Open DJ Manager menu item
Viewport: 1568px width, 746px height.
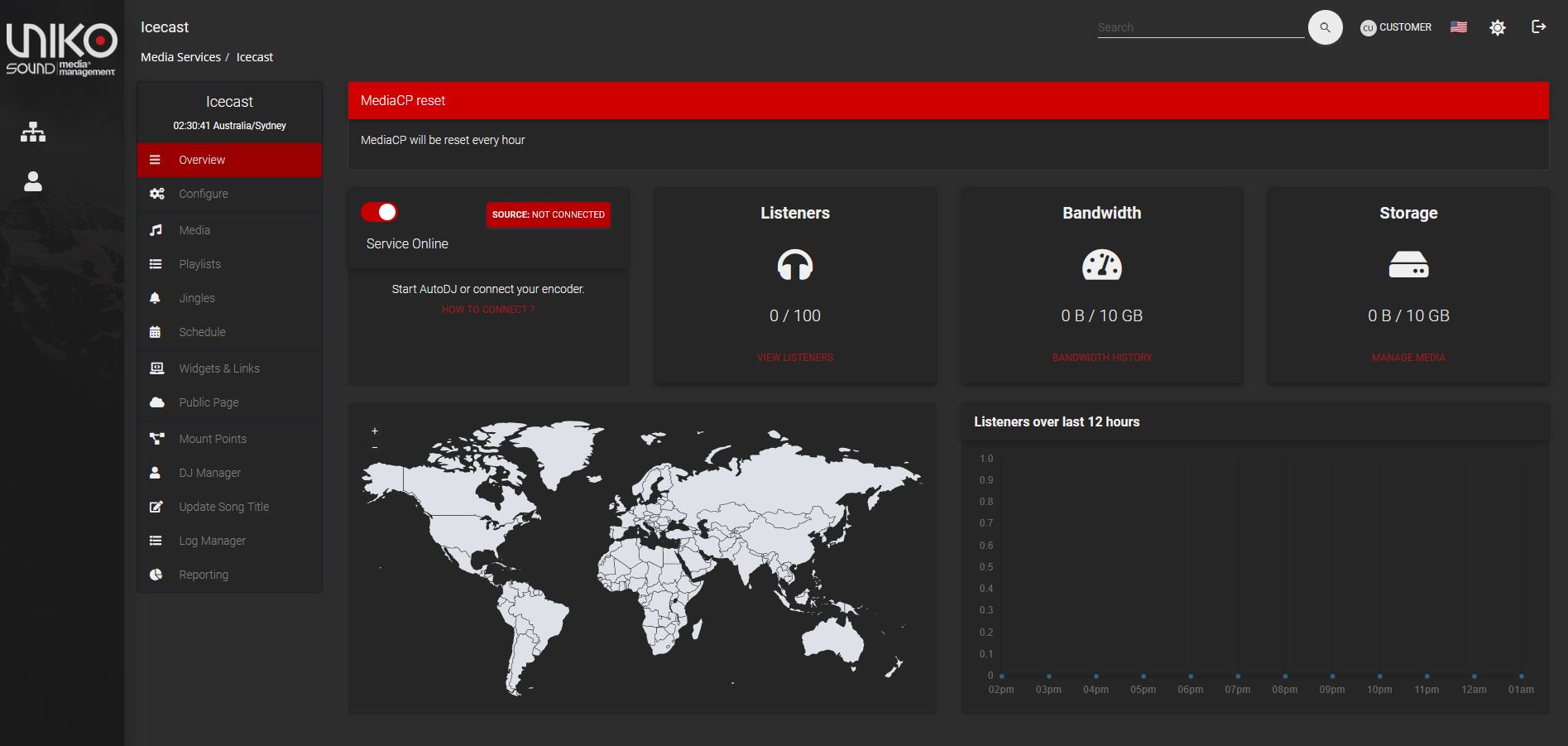229,473
